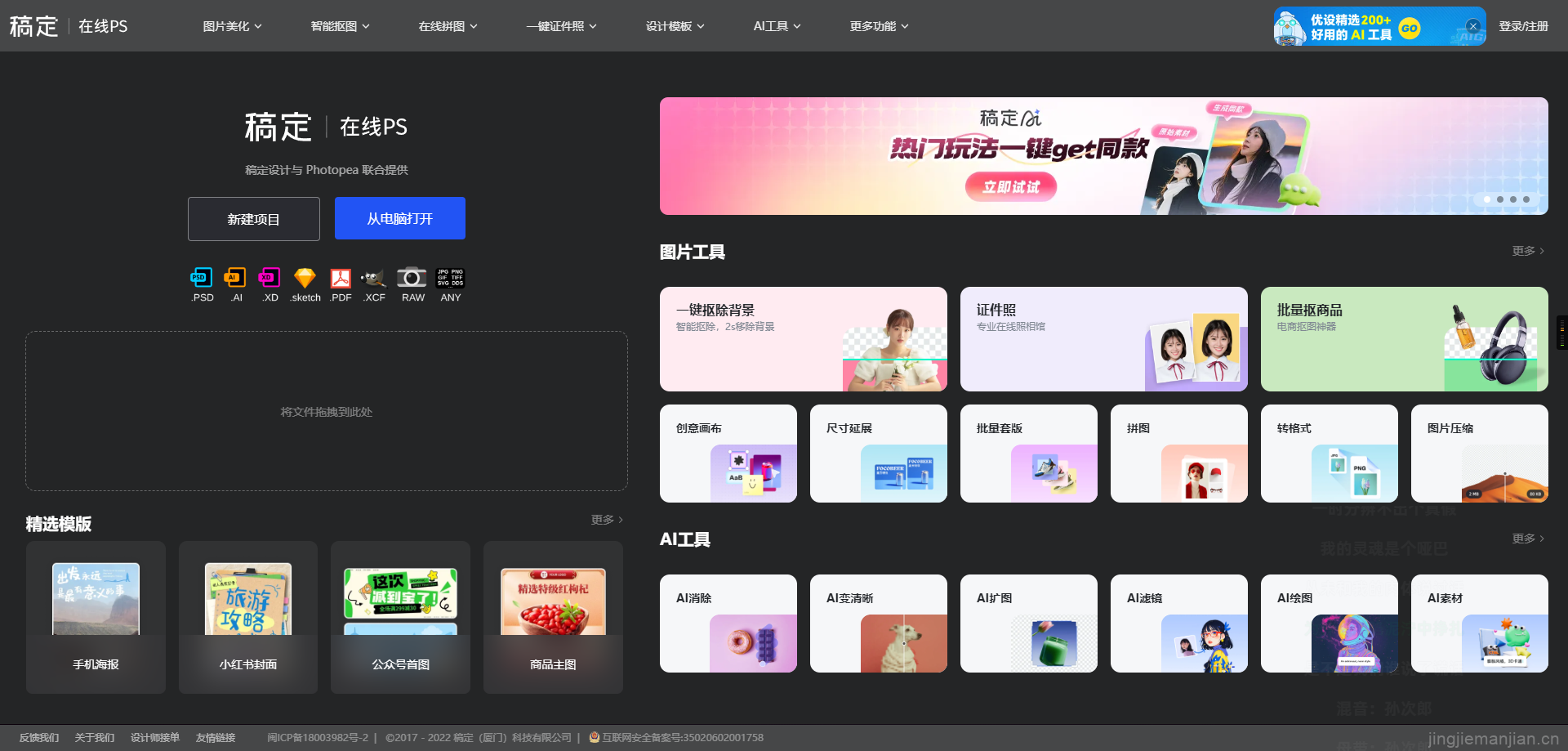Click the sketch diamond format icon
This screenshot has height=751, width=1568.
(305, 278)
